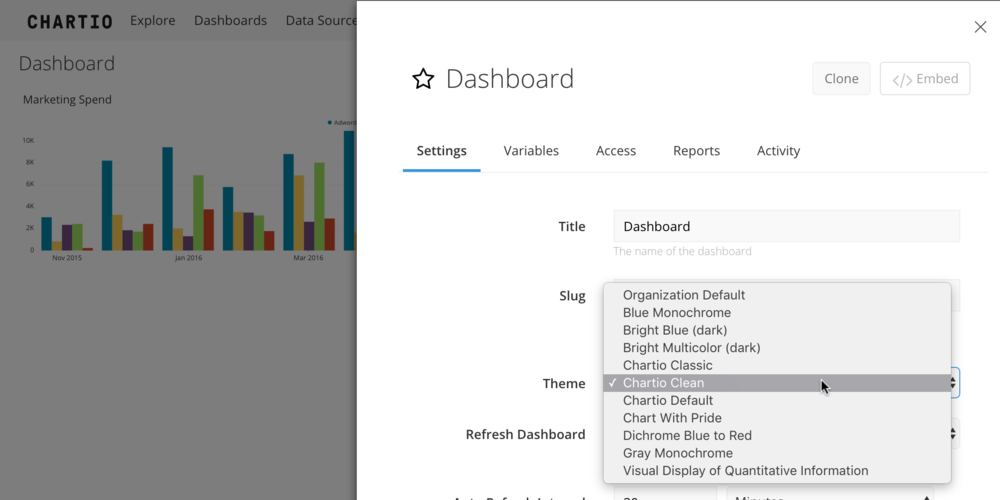Click 'The name of the dashboard' hint

[x=682, y=251]
